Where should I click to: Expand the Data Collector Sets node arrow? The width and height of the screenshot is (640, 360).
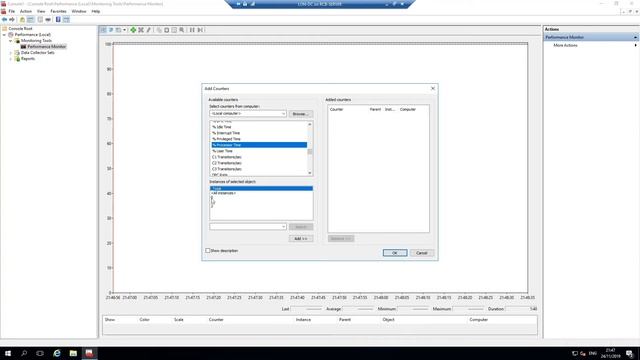tap(11, 53)
